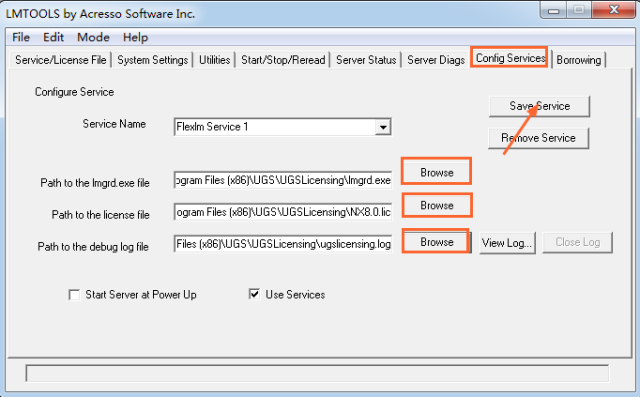The image size is (640, 397).
Task: Open the Server Status tab
Action: [366, 60]
